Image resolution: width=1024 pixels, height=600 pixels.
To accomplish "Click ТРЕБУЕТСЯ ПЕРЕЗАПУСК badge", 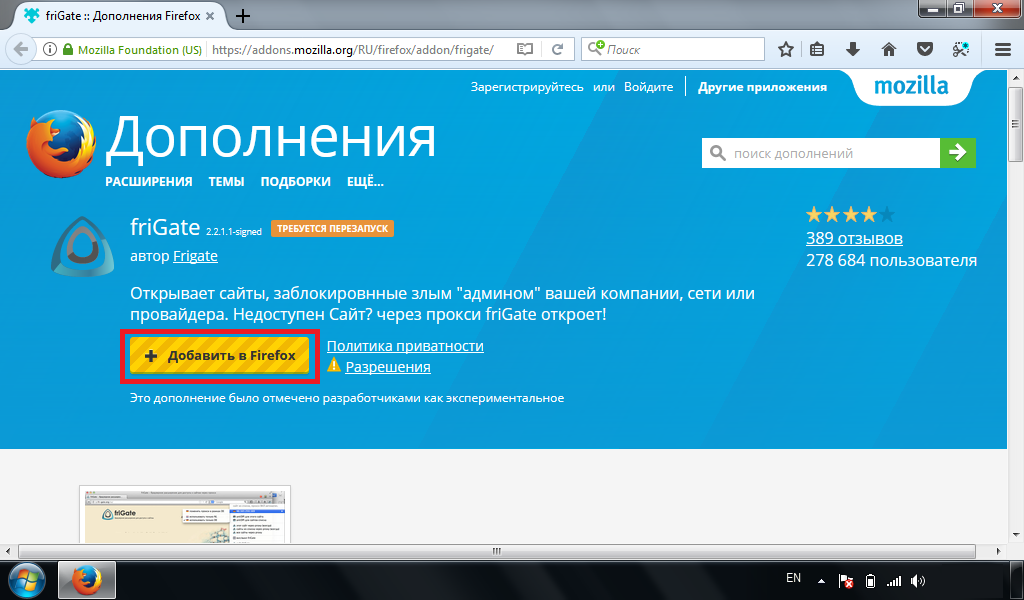I will tap(332, 229).
